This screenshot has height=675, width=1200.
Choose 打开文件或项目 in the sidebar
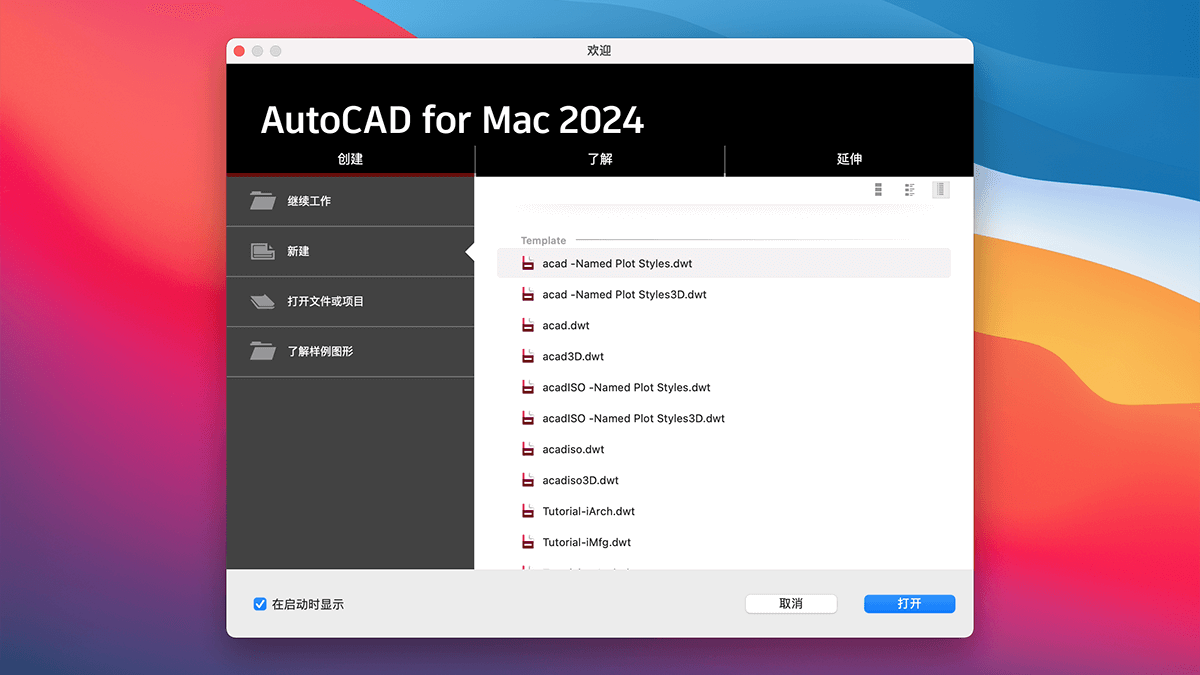click(x=350, y=301)
